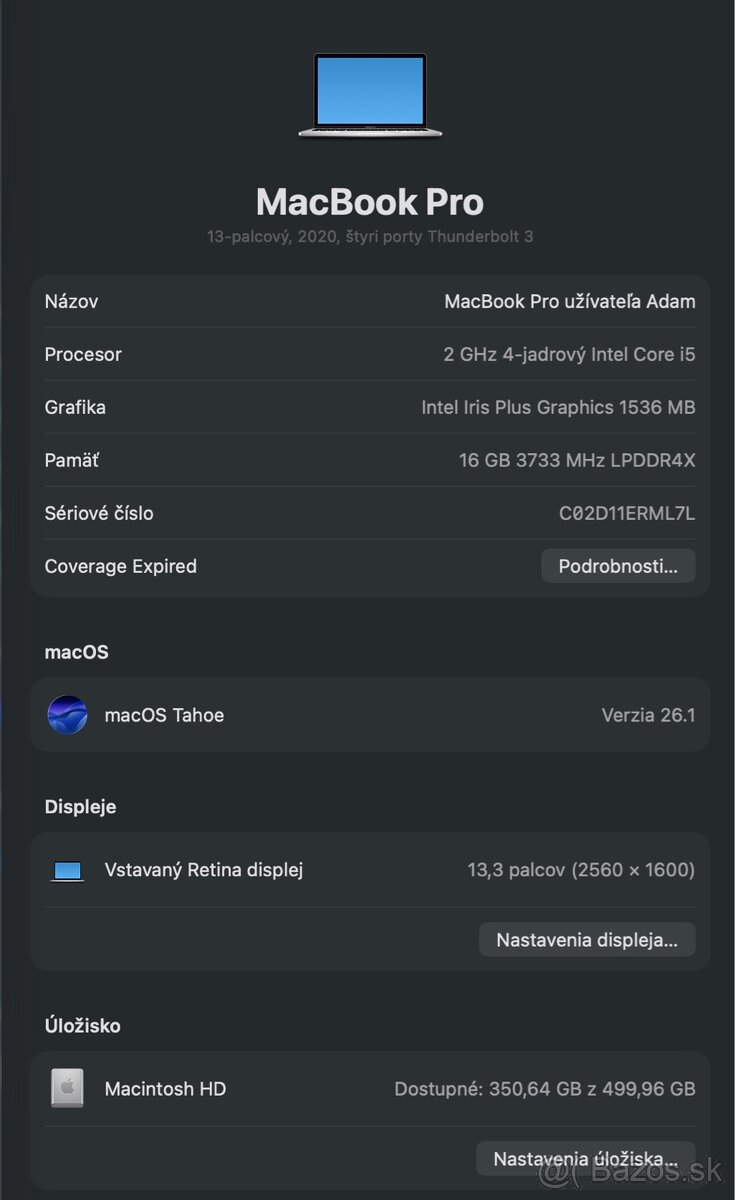
Task: Click the Retina display monitor icon
Action: click(66, 870)
